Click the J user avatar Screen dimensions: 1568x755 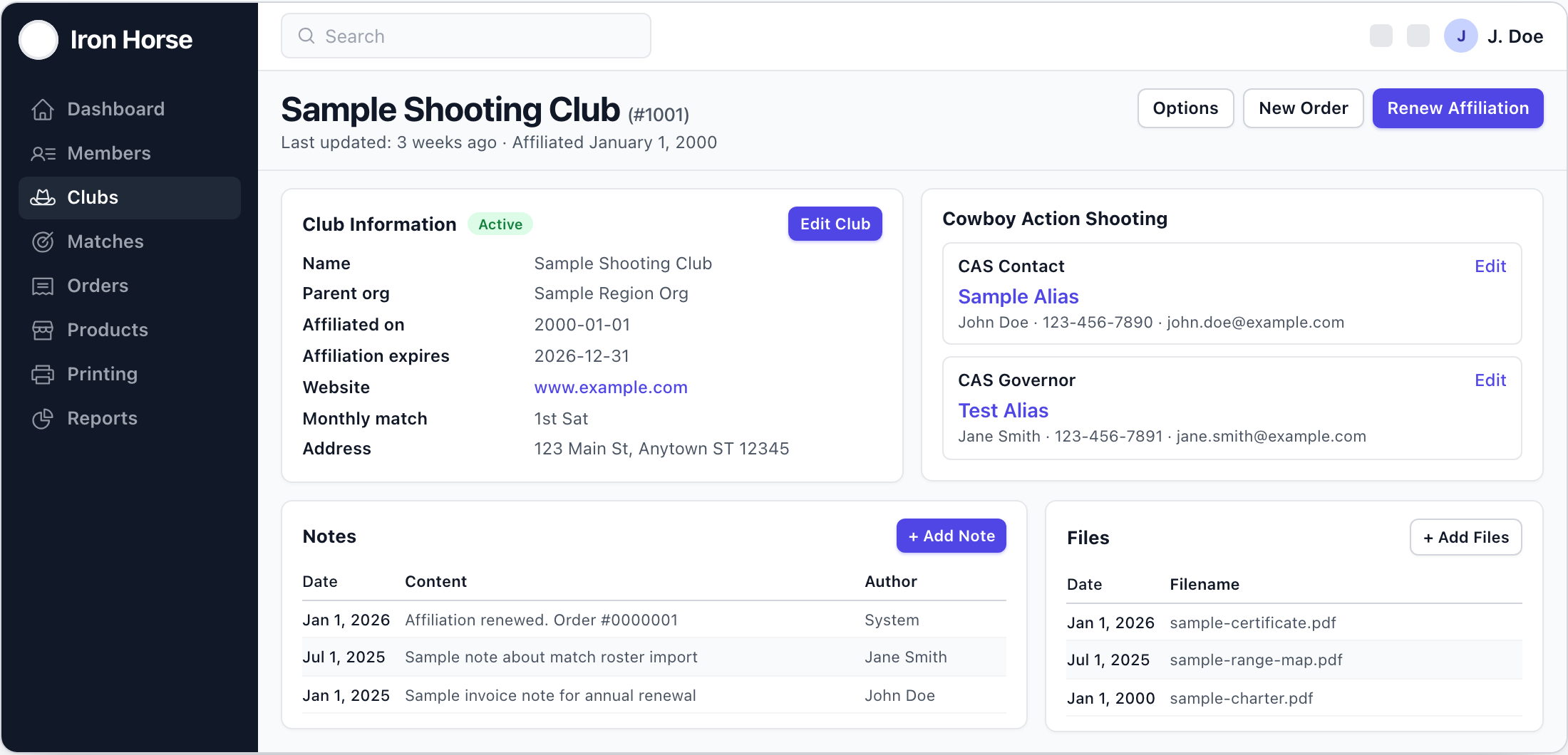point(1461,36)
